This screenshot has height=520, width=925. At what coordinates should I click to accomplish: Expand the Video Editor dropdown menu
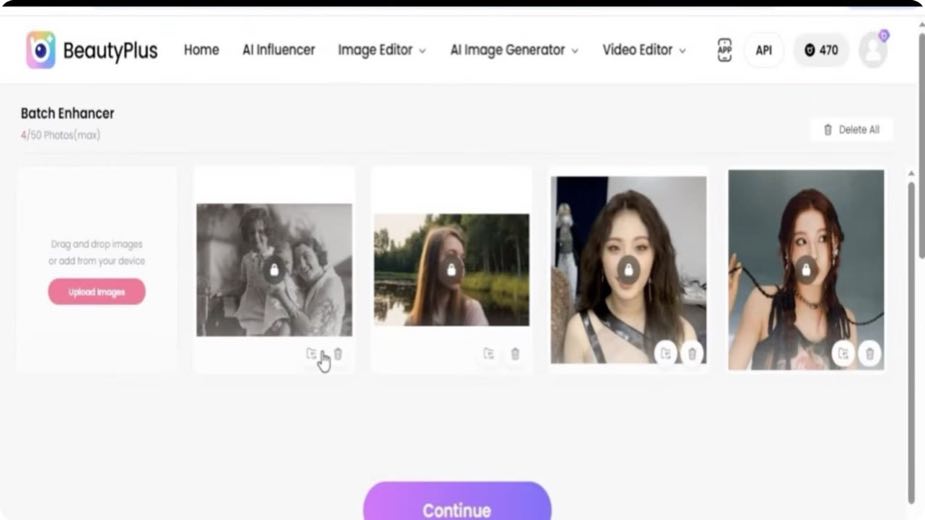(644, 50)
